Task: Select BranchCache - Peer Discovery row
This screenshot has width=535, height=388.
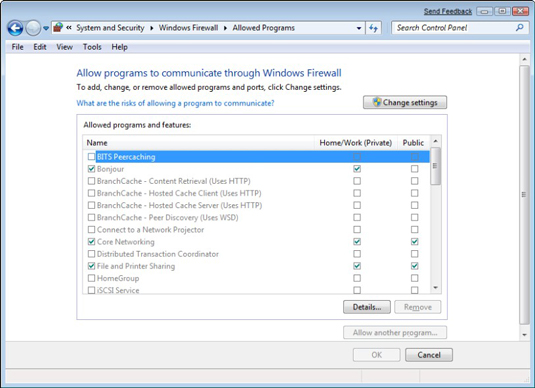Action: 256,217
